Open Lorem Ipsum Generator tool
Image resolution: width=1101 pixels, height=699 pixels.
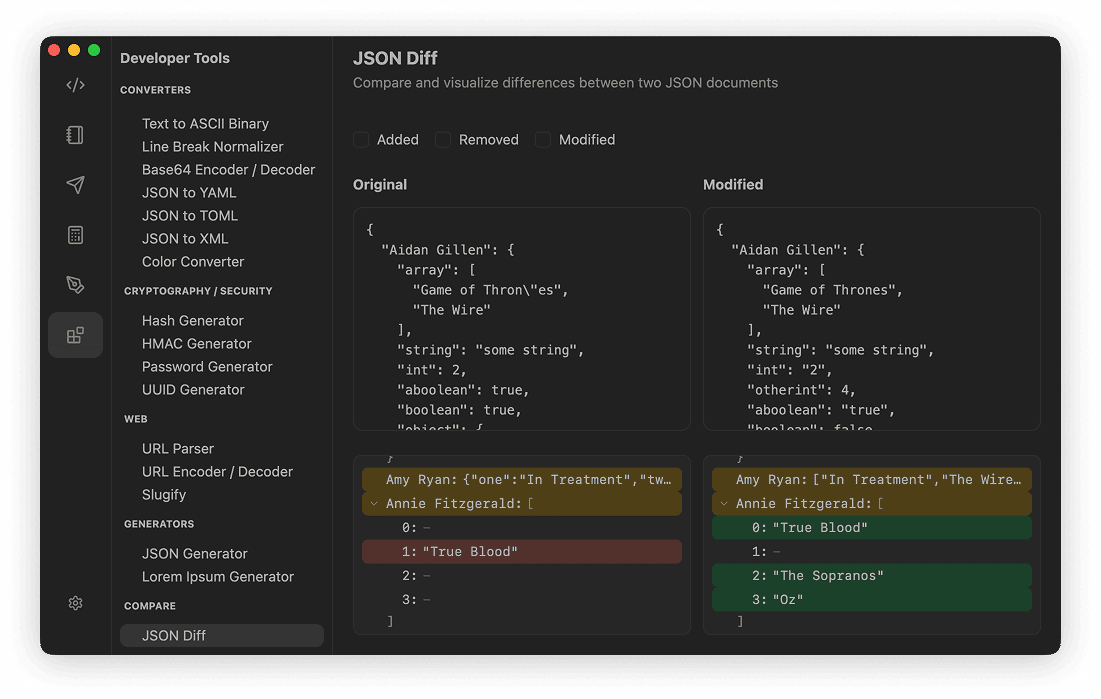click(218, 577)
